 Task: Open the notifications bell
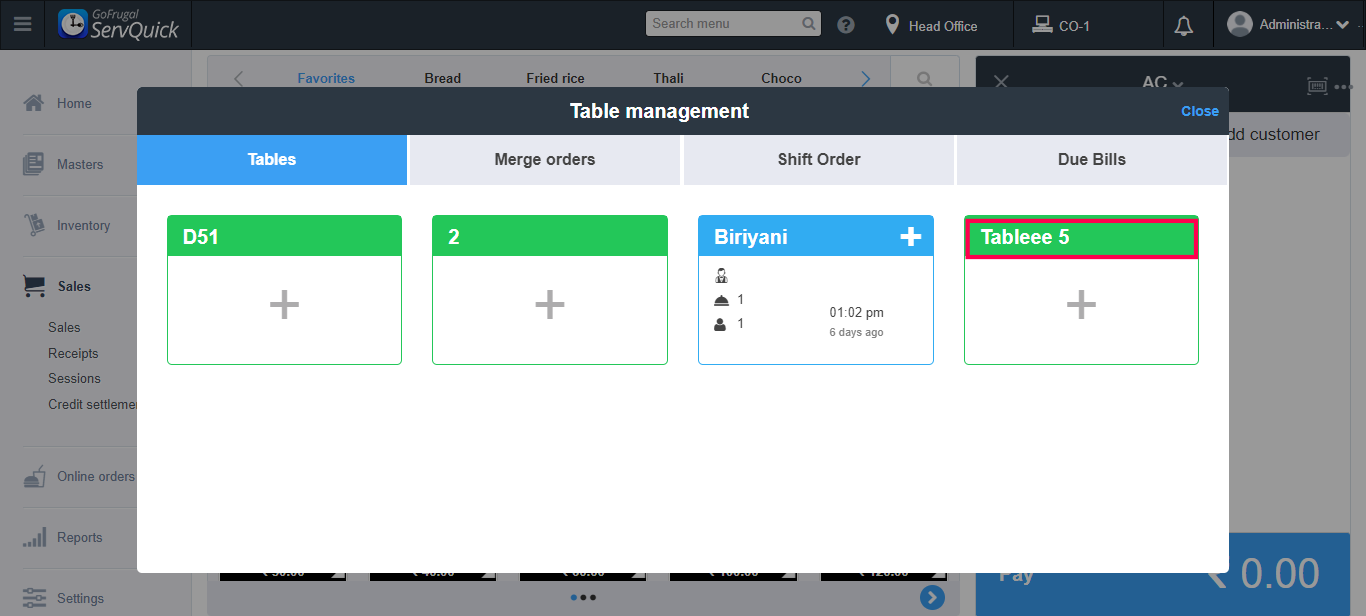[1184, 25]
